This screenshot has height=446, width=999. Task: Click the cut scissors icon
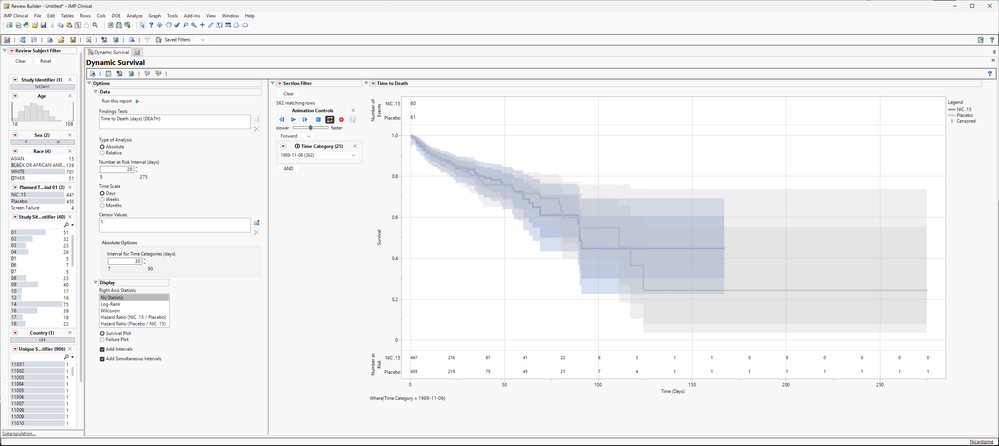(x=52, y=25)
